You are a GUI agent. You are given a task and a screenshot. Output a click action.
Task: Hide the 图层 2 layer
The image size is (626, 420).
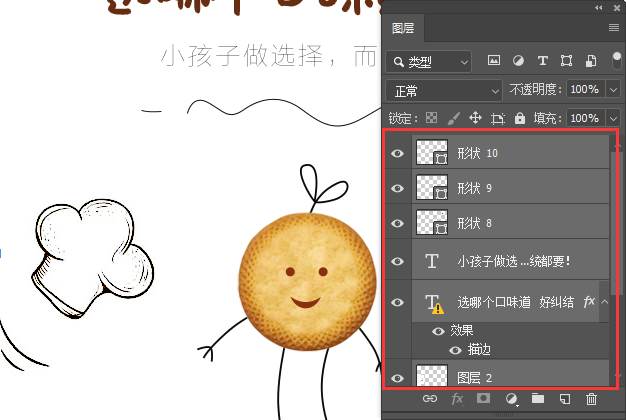[397, 378]
